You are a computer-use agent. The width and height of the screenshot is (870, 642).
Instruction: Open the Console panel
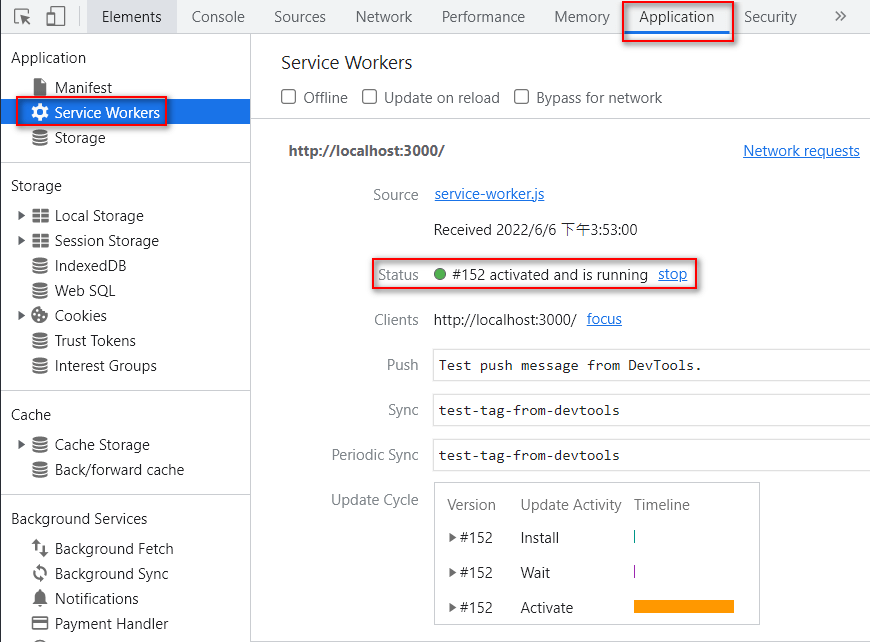click(217, 16)
